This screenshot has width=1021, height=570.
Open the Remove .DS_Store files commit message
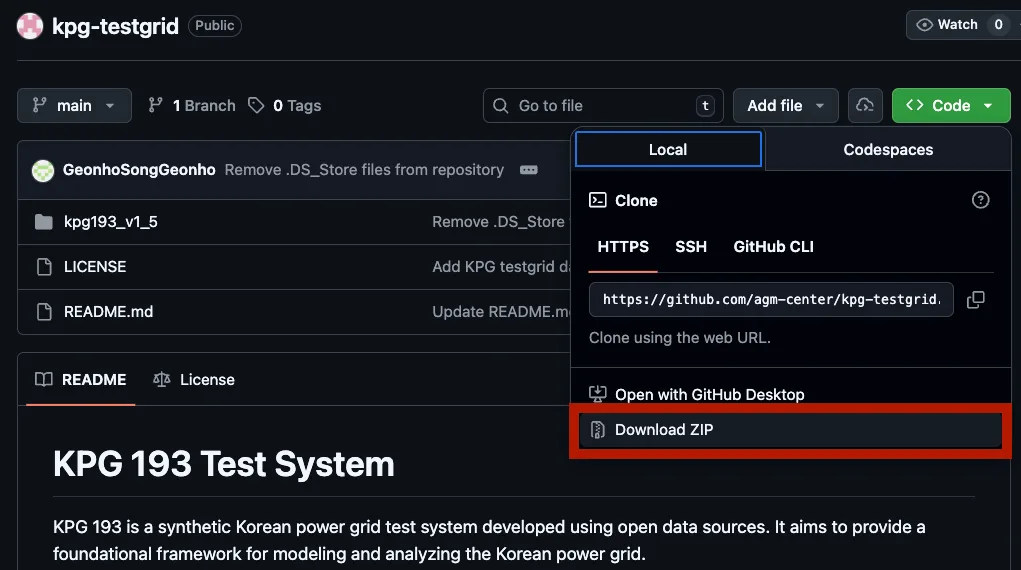(364, 170)
